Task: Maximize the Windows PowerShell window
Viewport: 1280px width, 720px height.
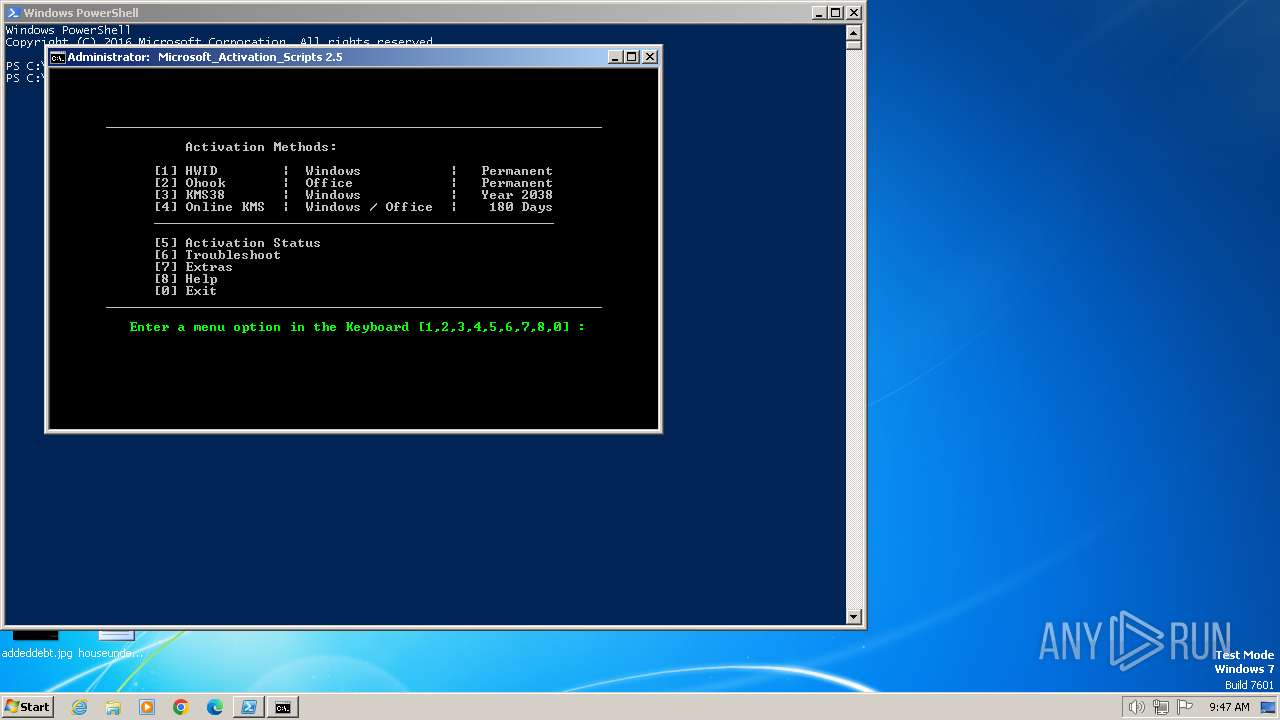Action: 835,13
